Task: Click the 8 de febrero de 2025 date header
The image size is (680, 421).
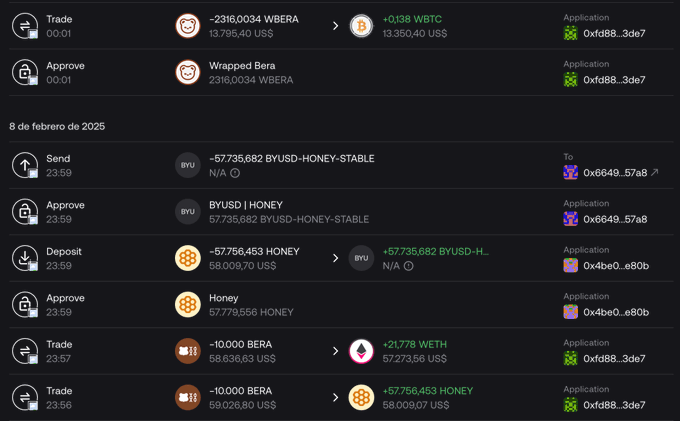Action: (x=57, y=126)
